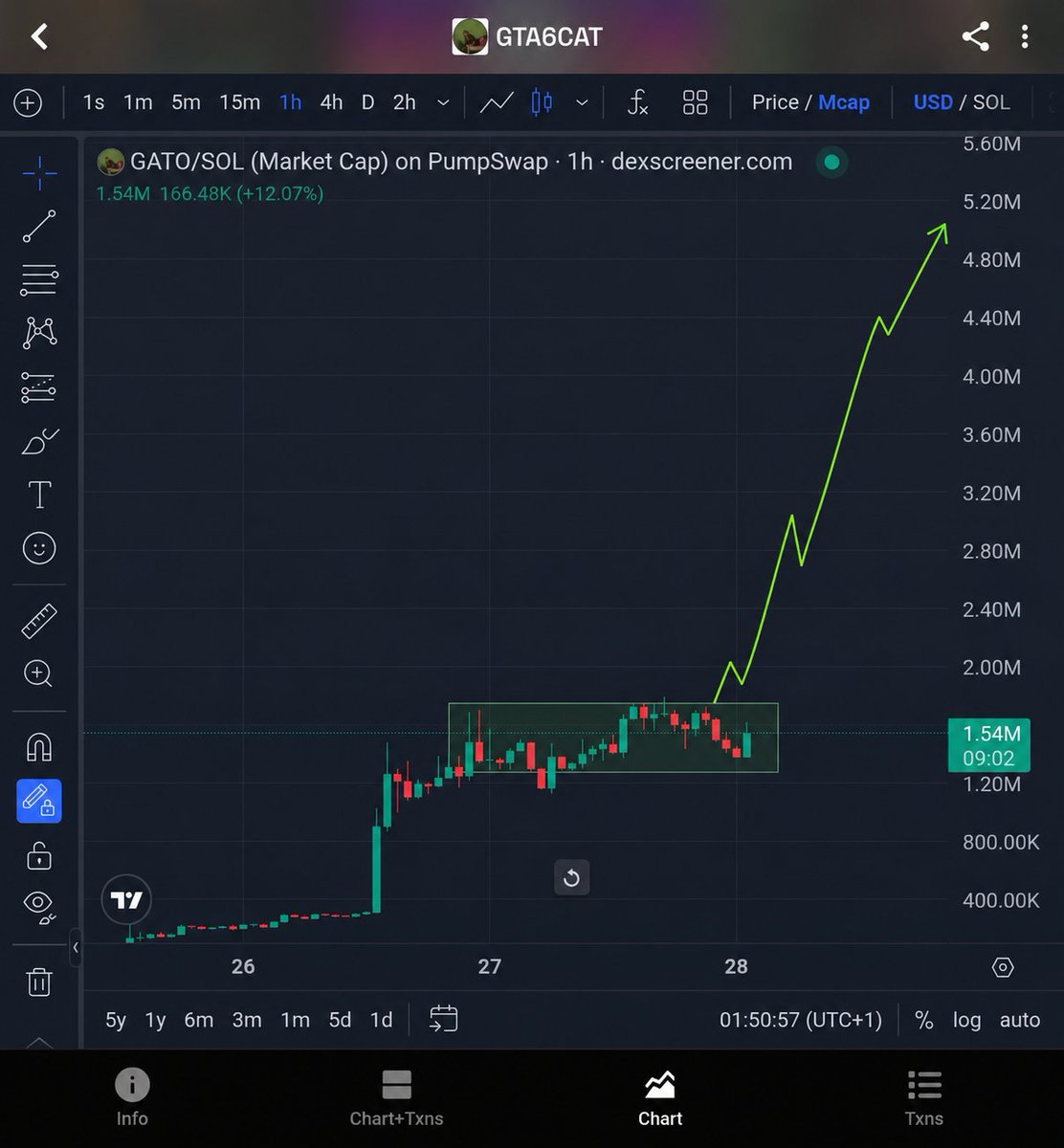Select the 6m date range

pyautogui.click(x=198, y=1020)
